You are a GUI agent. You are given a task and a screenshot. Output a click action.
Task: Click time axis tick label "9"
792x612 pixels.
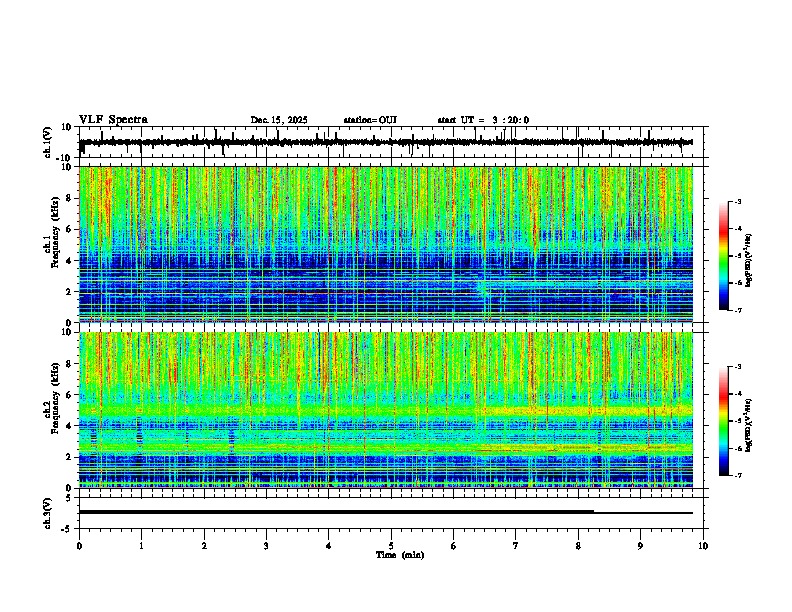[640, 546]
